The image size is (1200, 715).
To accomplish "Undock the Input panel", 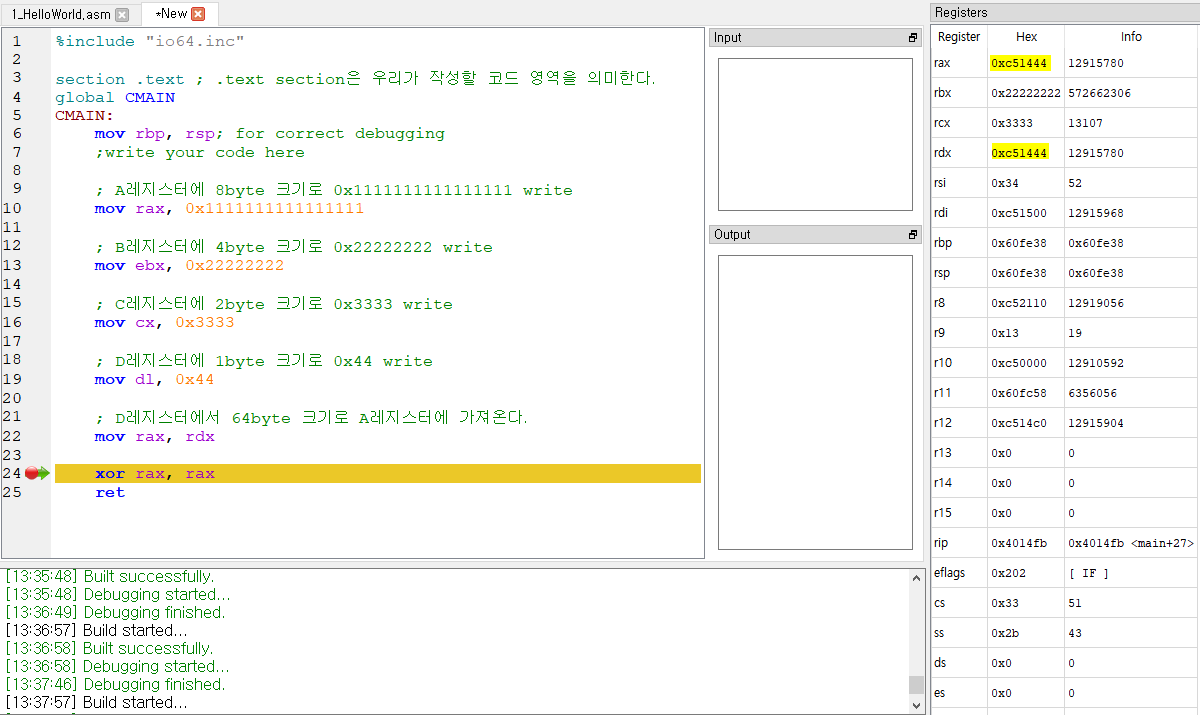I will coord(912,38).
